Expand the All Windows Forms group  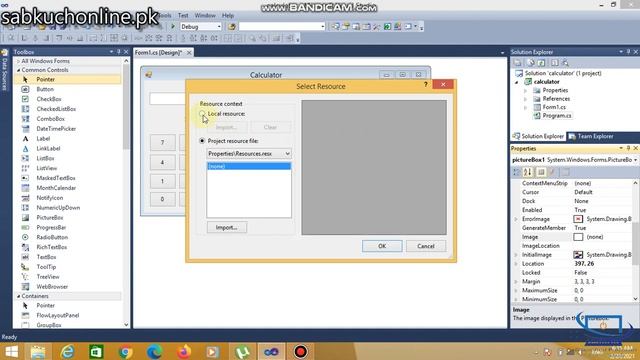18,61
